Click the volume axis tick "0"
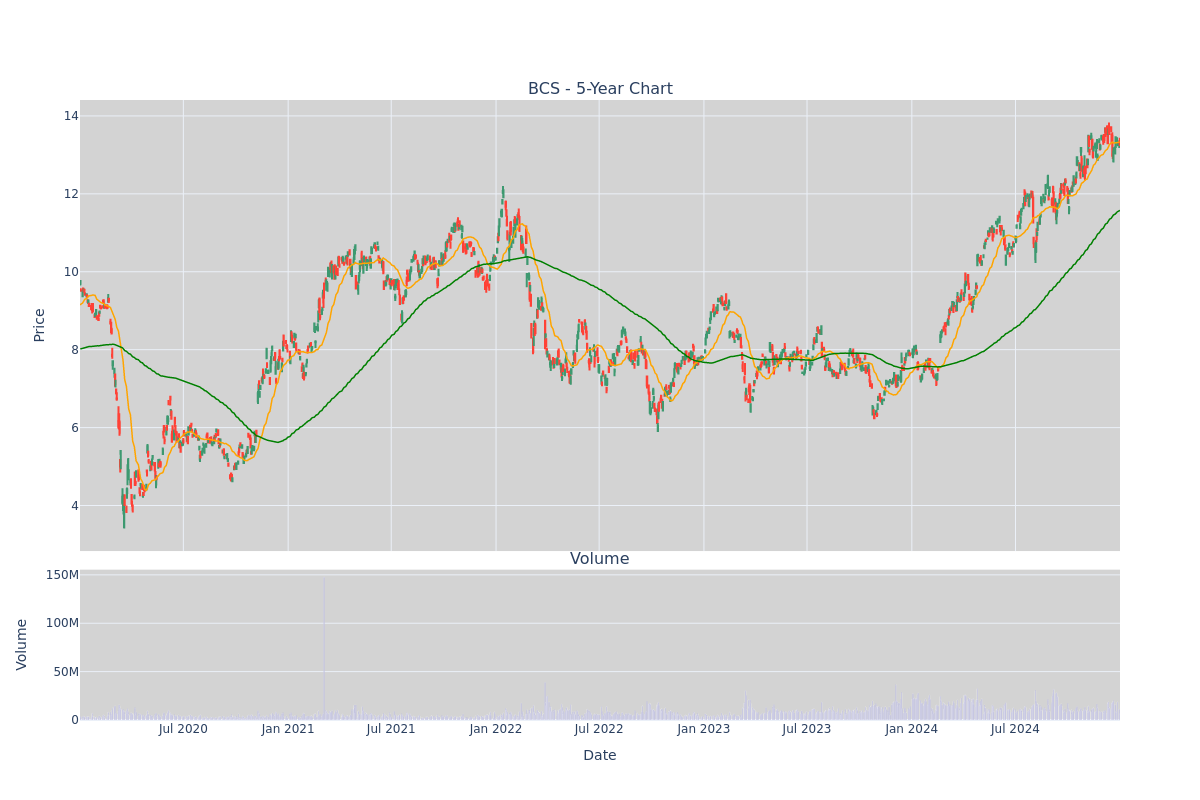 click(75, 720)
